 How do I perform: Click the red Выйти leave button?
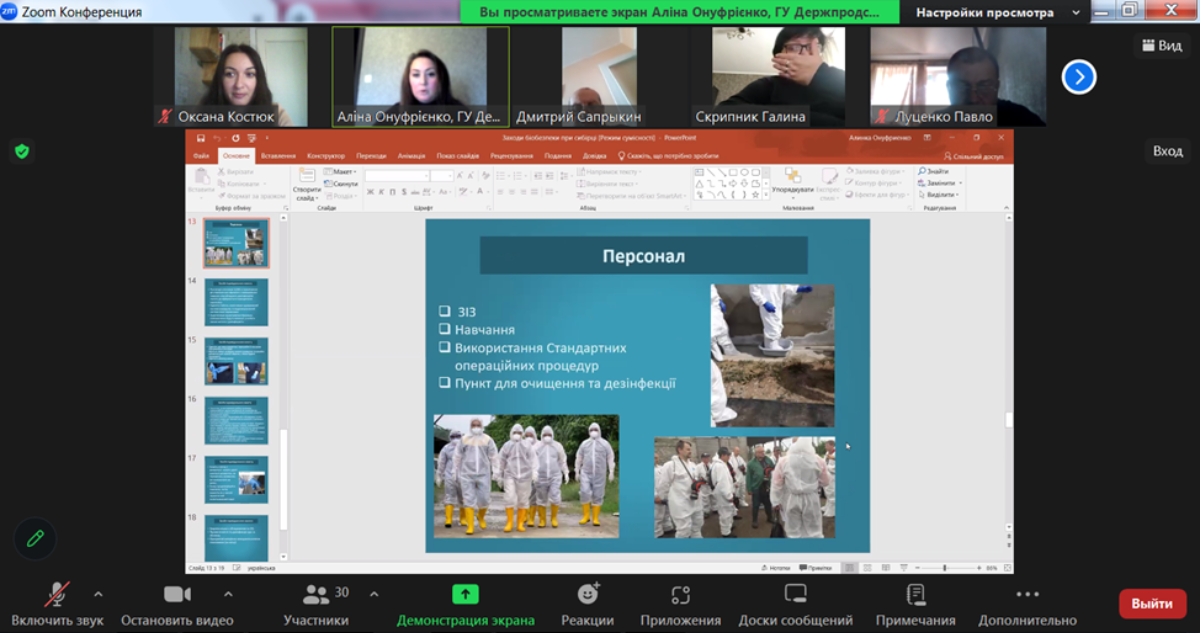point(1152,604)
